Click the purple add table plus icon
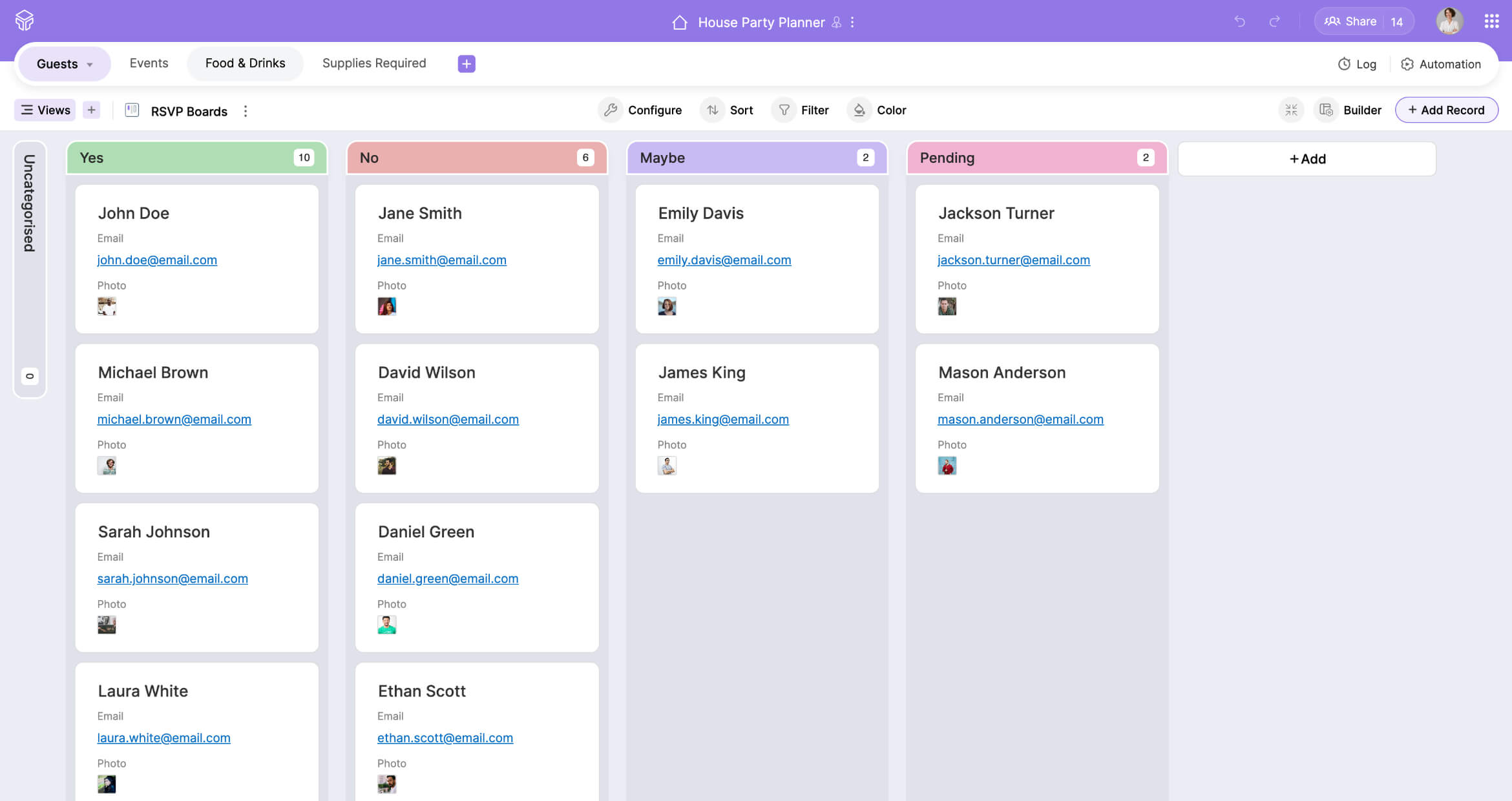 (467, 63)
